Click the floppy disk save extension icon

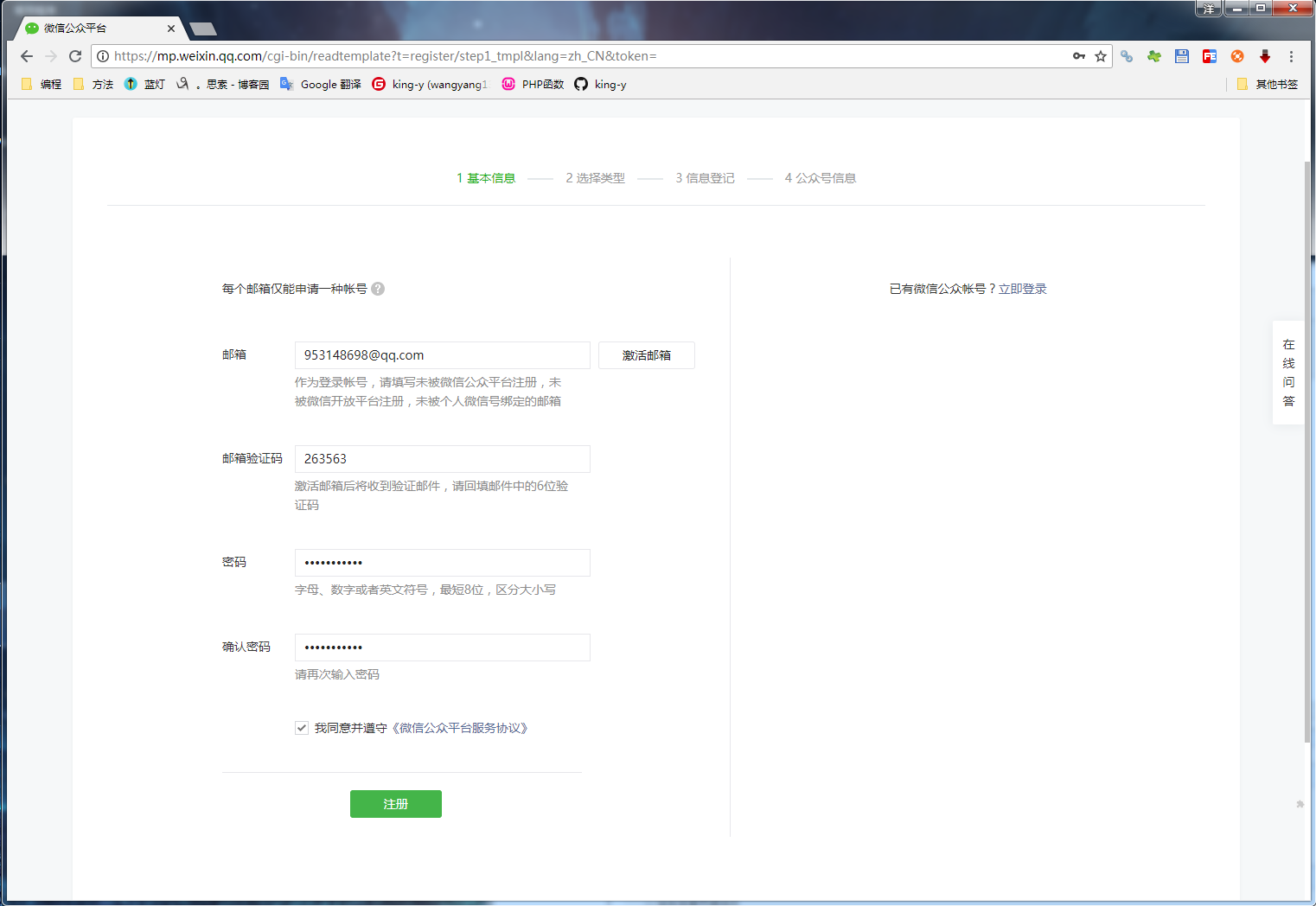[x=1182, y=56]
